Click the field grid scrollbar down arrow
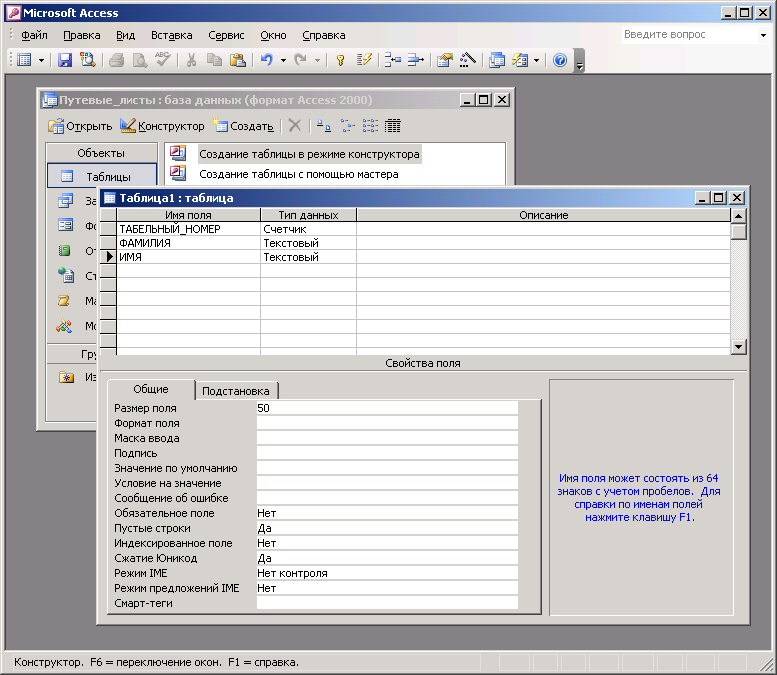Image resolution: width=777 pixels, height=675 pixels. pos(738,346)
